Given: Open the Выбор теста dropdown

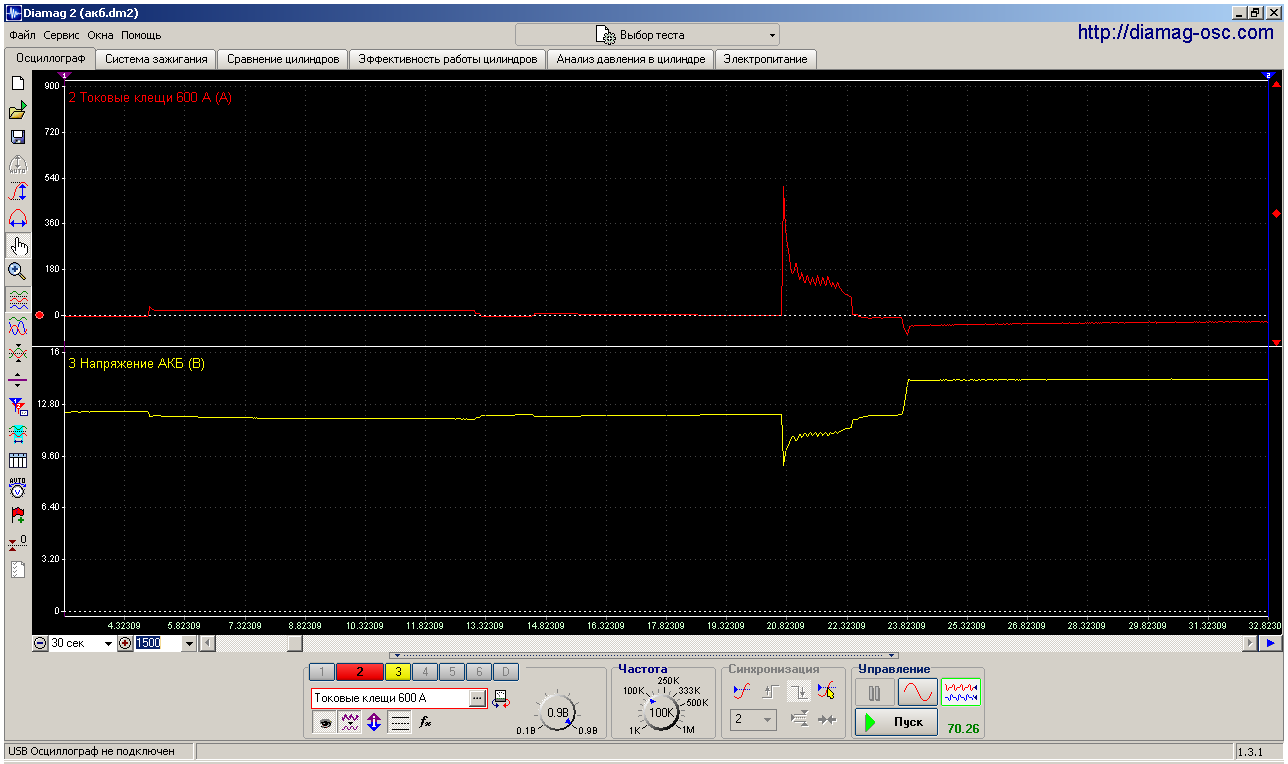Looking at the screenshot, I should 647,35.
